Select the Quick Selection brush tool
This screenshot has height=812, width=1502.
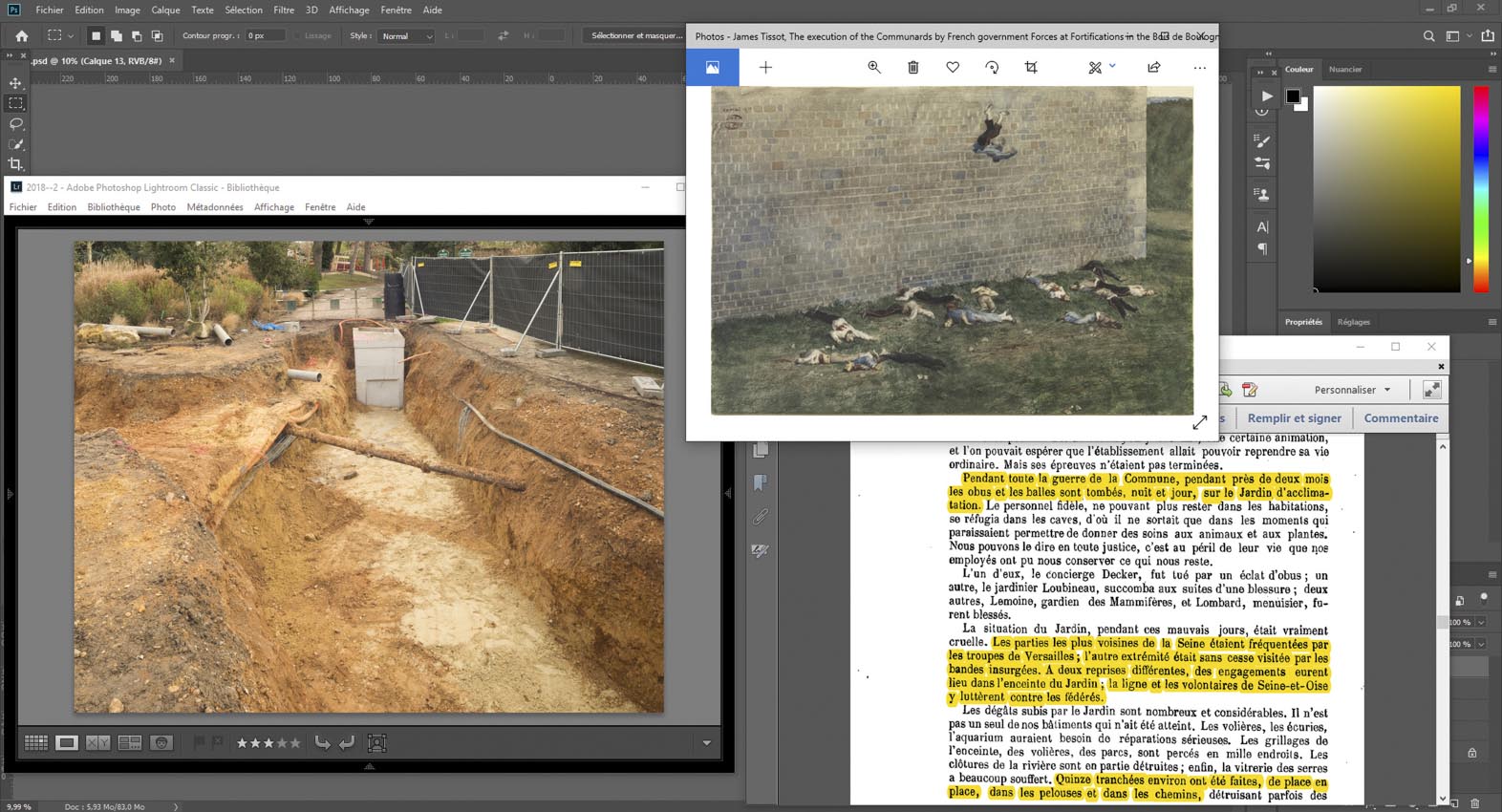point(15,144)
